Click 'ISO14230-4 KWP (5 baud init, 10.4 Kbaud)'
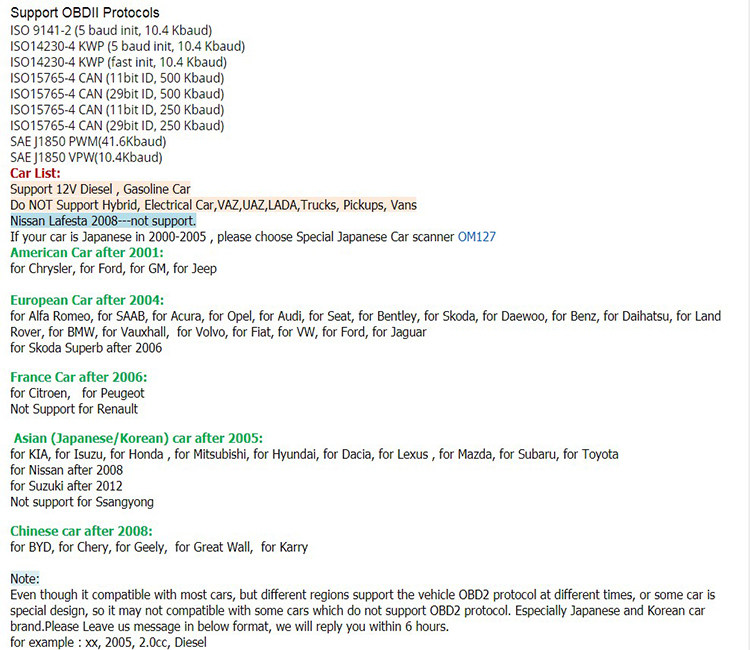750x650 pixels. [x=128, y=46]
